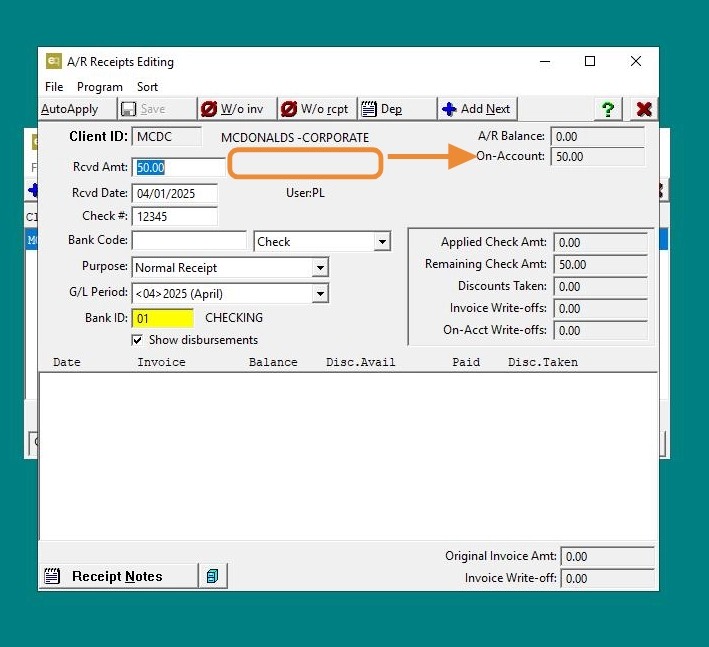Open the Receipt Notes button
Image resolution: width=709 pixels, height=647 pixels.
coord(118,576)
